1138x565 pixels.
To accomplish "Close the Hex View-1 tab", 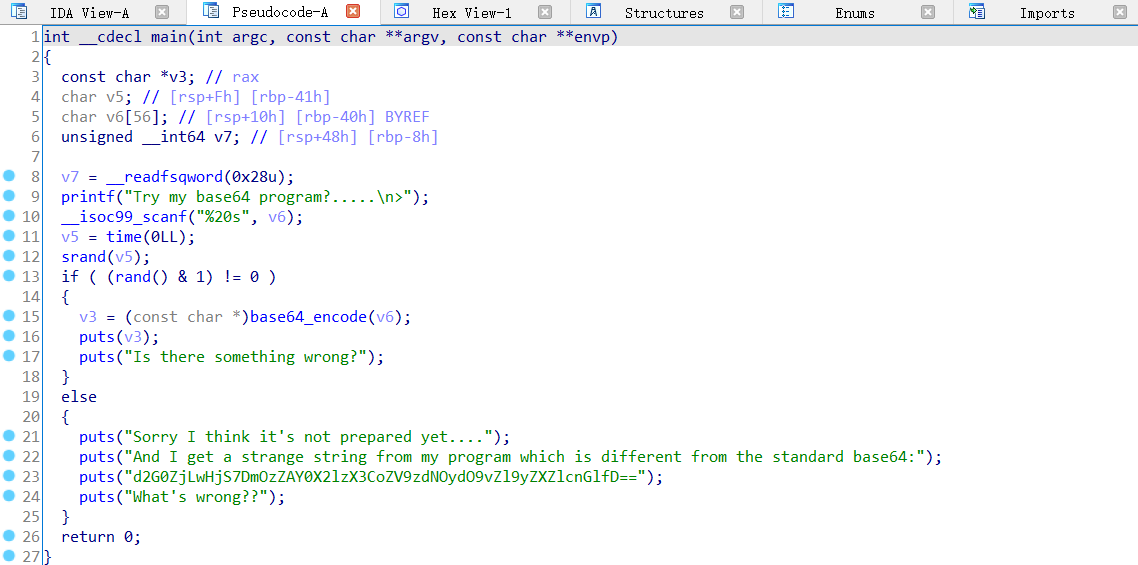I will click(x=544, y=12).
